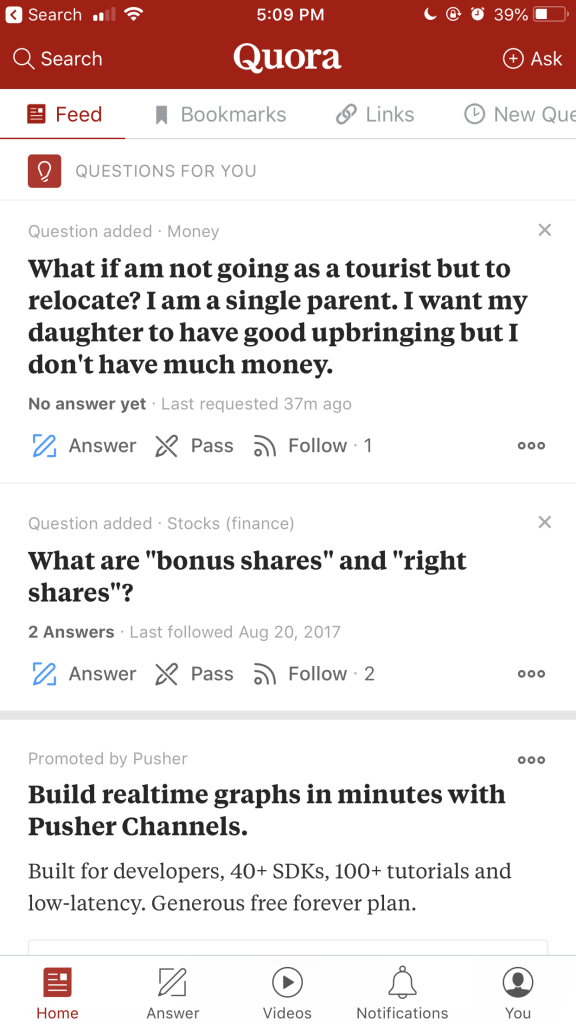Open more options for bonus shares question
Screen dimensions: 576x1024
[x=531, y=674]
